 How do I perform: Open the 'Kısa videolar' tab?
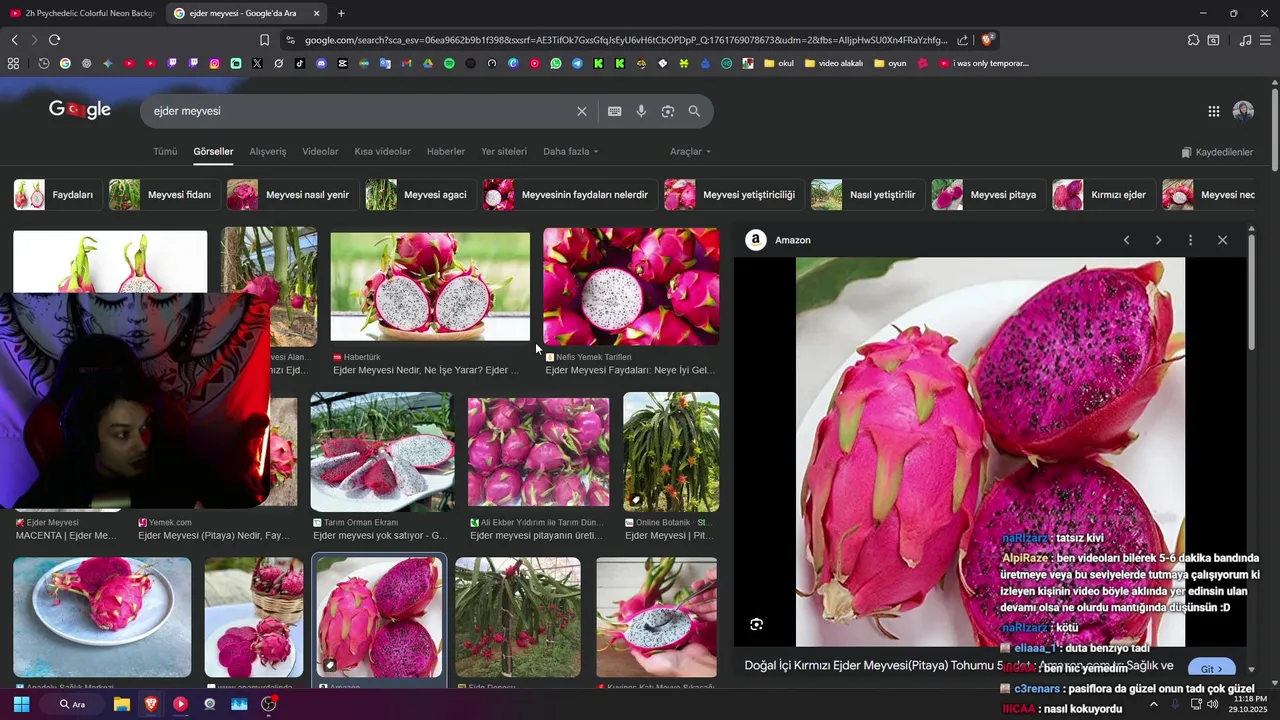click(382, 152)
